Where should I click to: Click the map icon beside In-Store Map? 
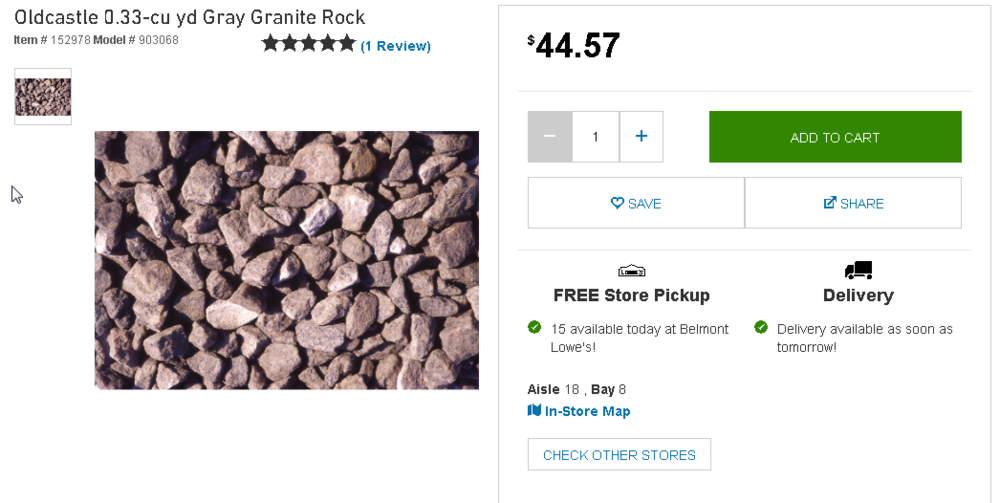coord(534,411)
